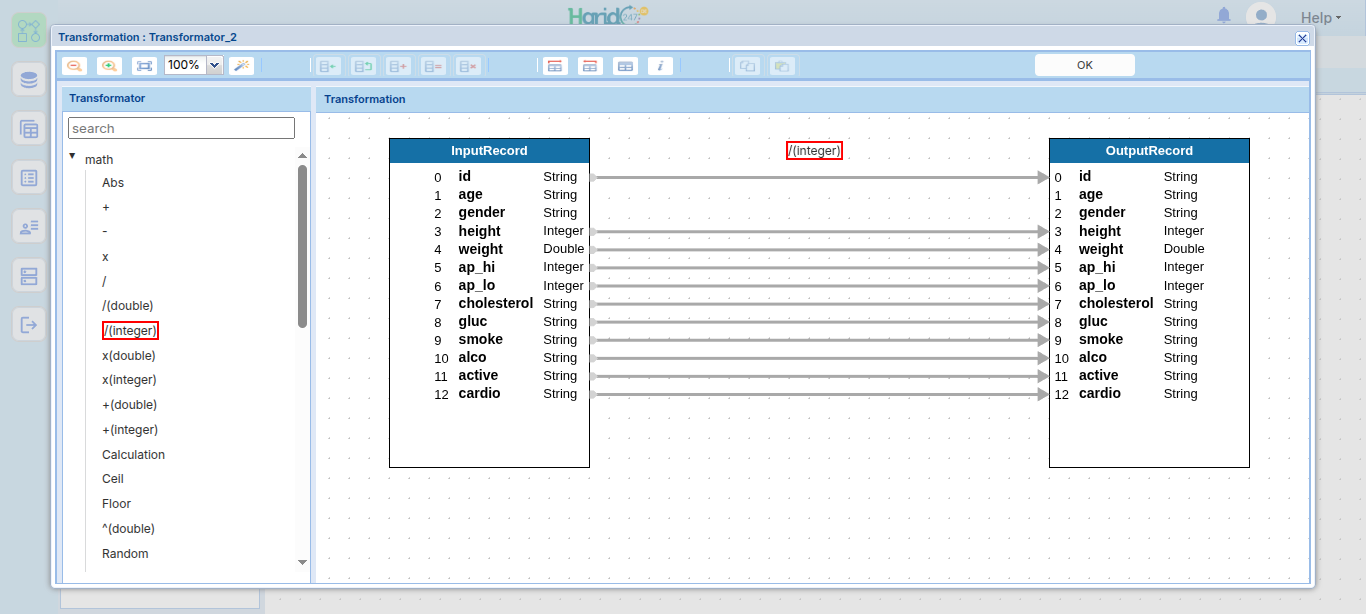Click the OK button

coord(1085,65)
